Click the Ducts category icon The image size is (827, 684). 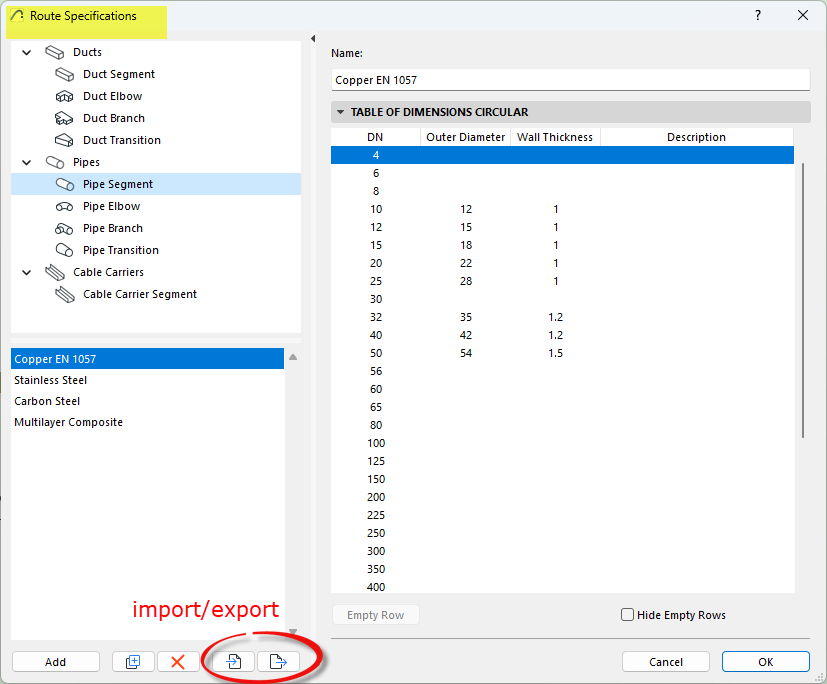pos(54,52)
